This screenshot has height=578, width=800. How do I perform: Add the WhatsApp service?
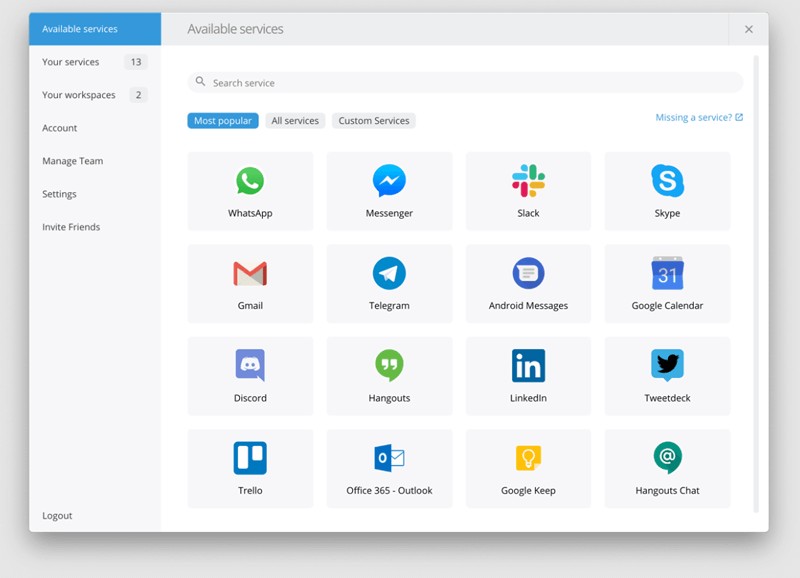(x=250, y=190)
